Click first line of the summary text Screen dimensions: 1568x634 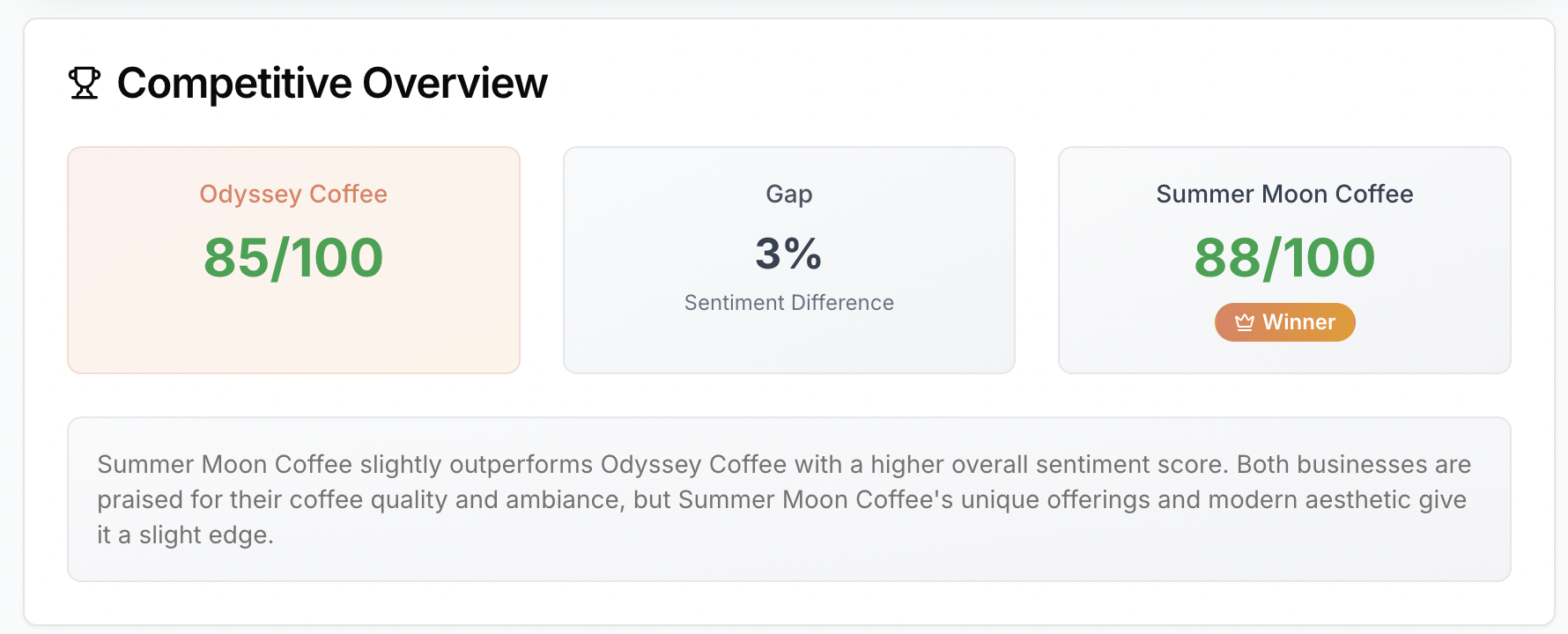click(784, 464)
